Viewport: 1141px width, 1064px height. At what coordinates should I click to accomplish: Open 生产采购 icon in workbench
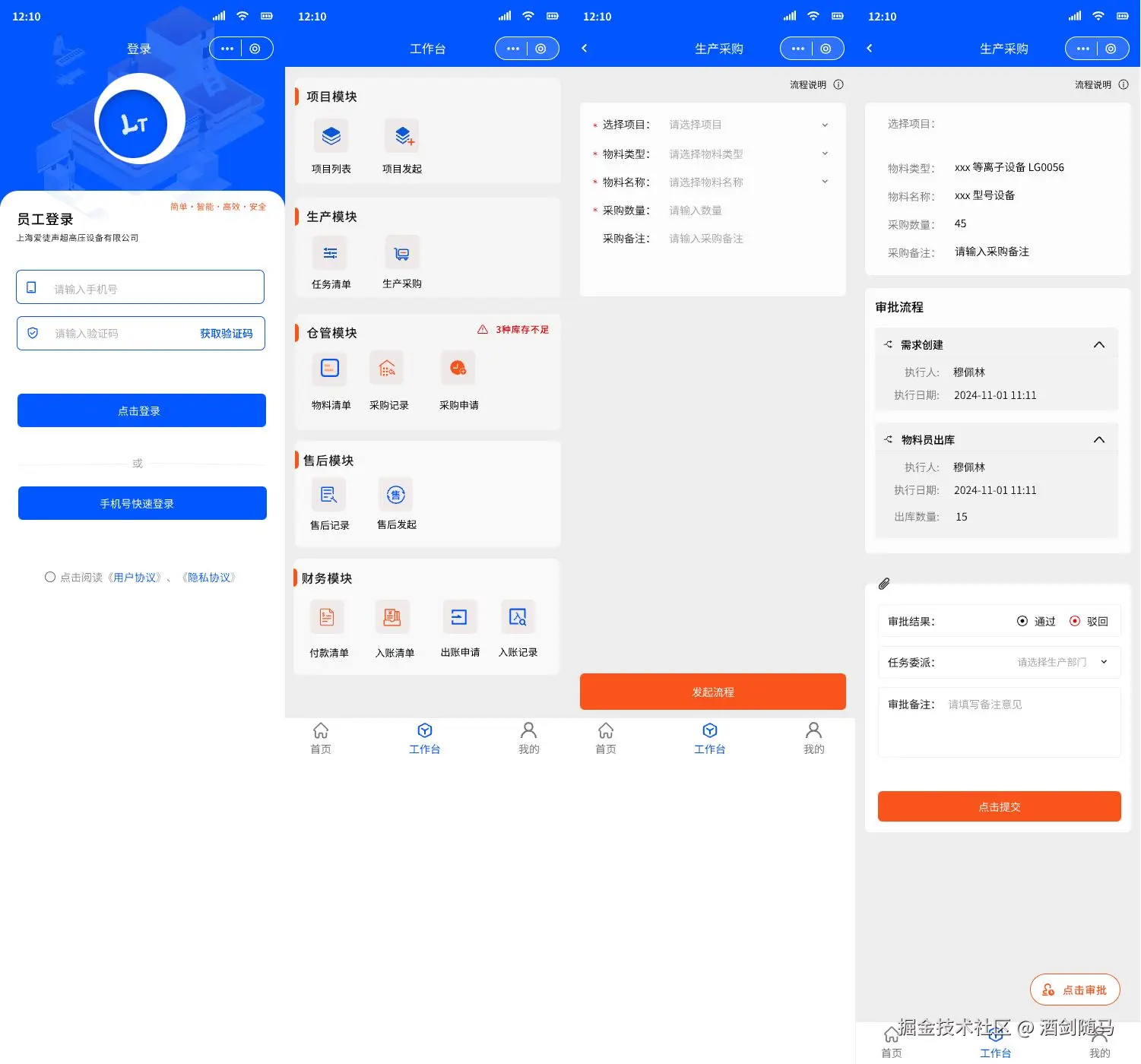point(402,253)
